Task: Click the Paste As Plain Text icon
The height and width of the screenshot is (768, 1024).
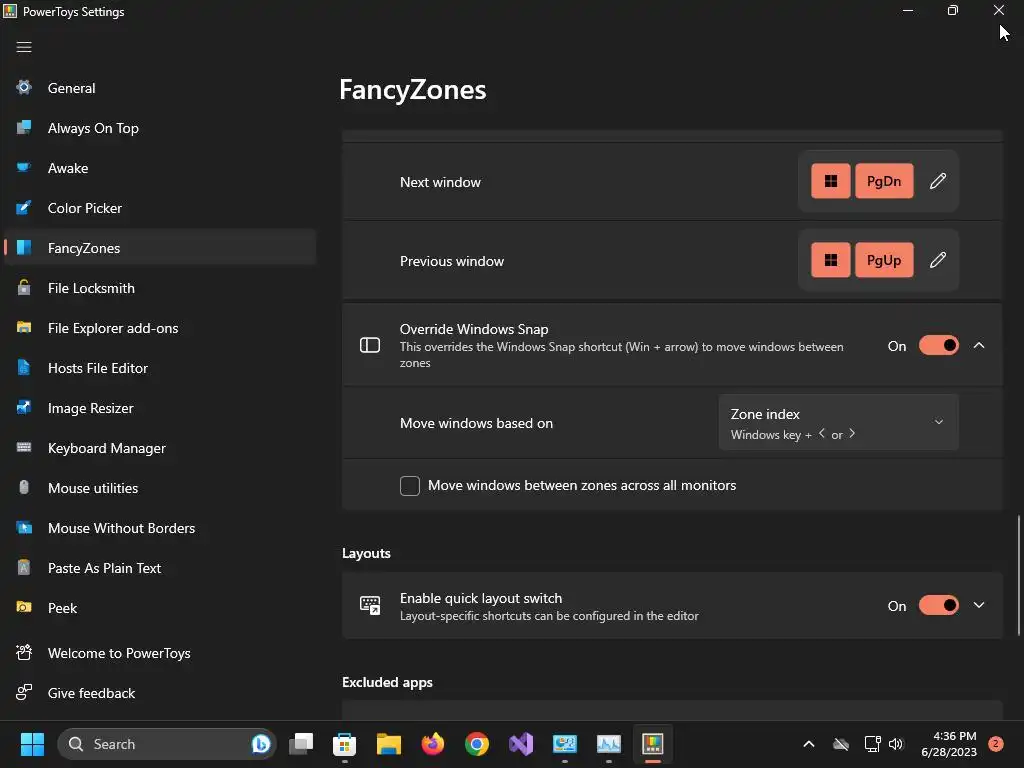Action: [x=24, y=568]
